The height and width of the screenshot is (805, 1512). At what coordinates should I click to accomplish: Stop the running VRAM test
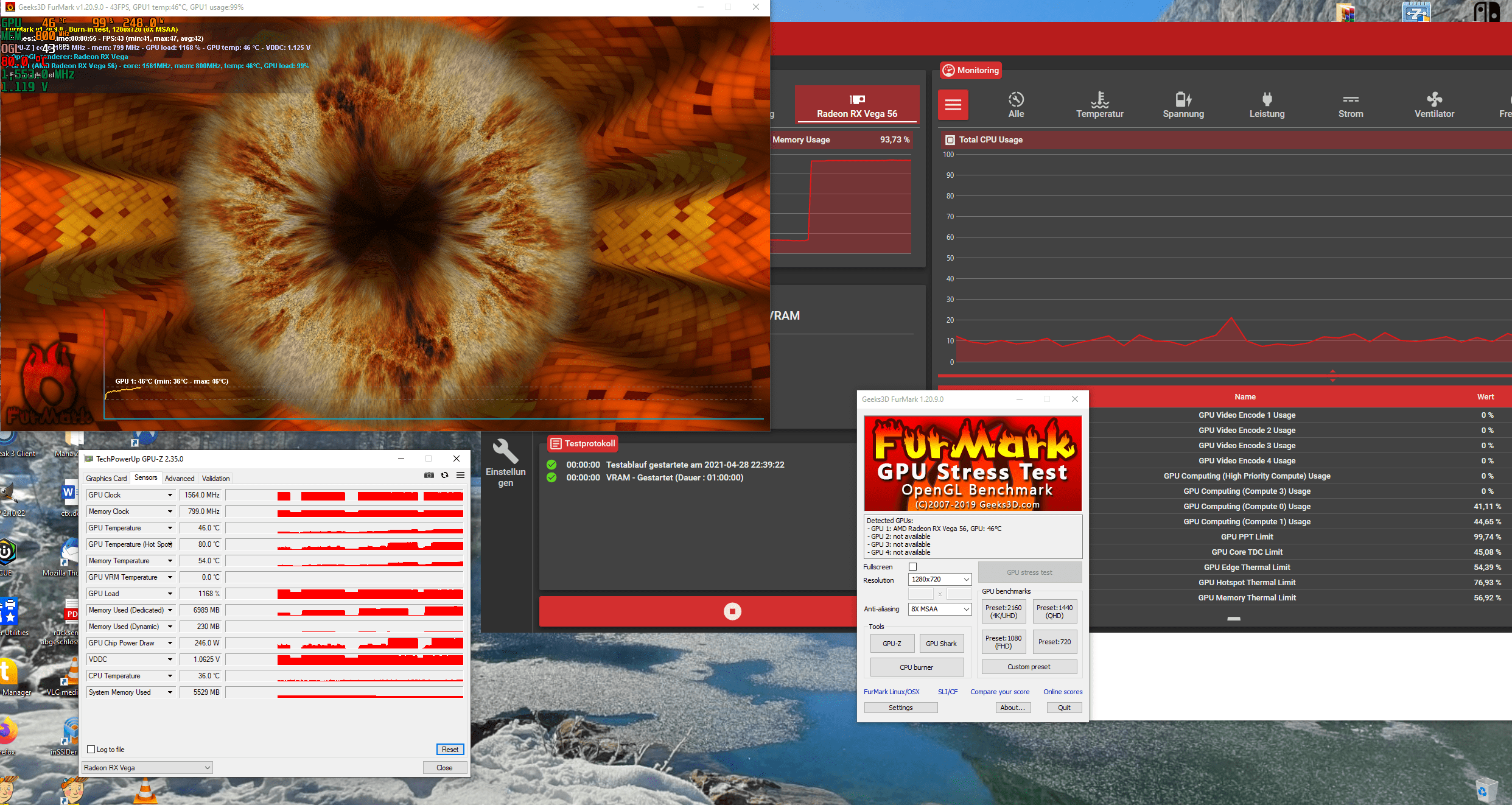pyautogui.click(x=732, y=611)
